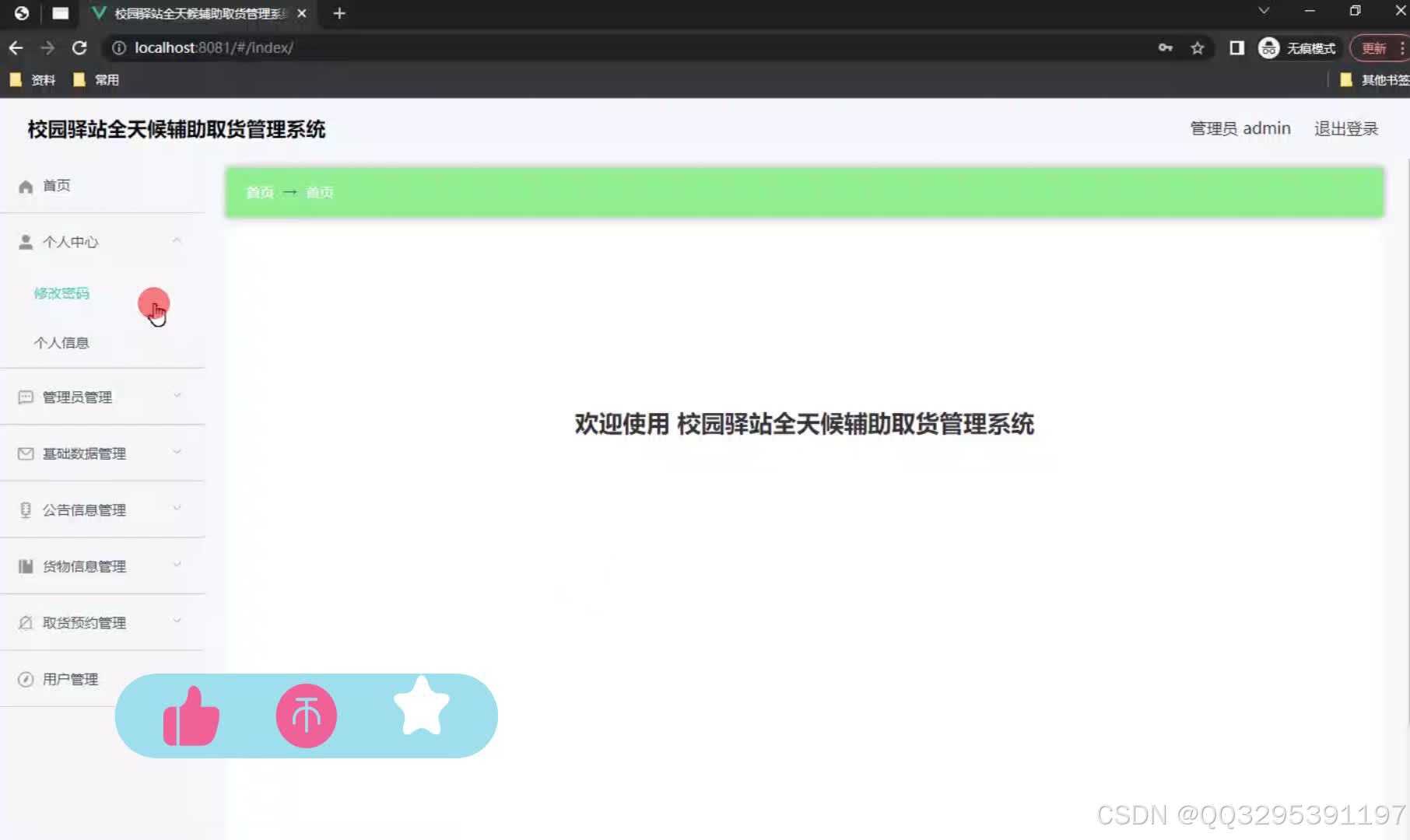Open the 管理员管理 menu label

pos(77,397)
